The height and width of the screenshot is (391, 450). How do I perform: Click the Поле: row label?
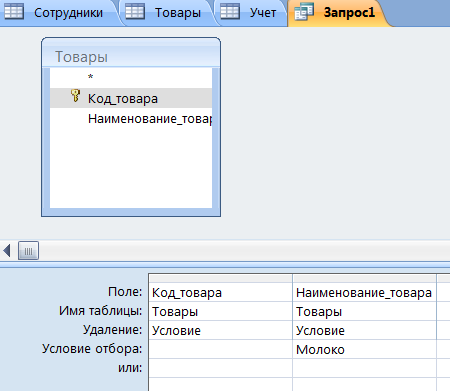pyautogui.click(x=125, y=292)
